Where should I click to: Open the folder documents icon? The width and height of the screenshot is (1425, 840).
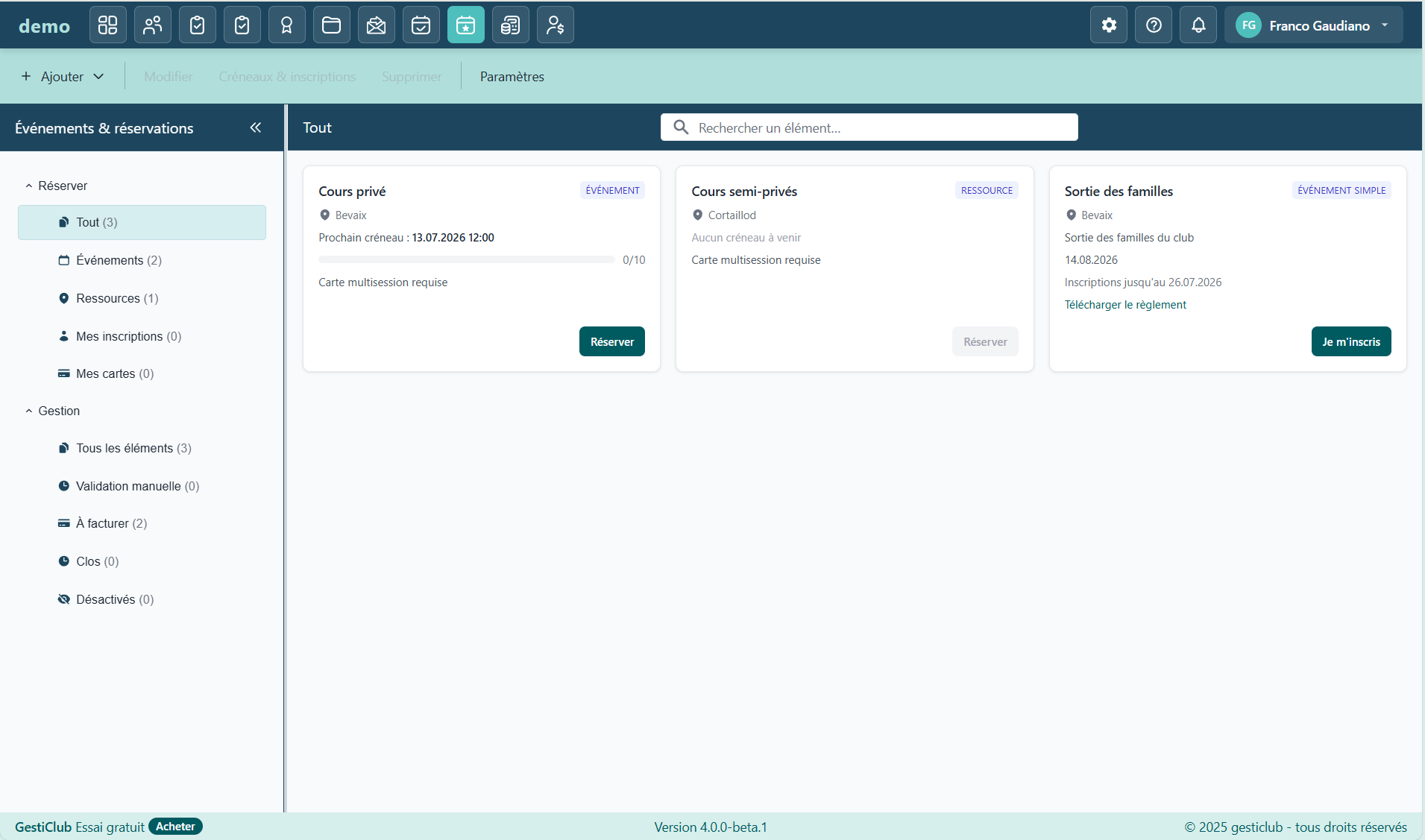[x=332, y=25]
